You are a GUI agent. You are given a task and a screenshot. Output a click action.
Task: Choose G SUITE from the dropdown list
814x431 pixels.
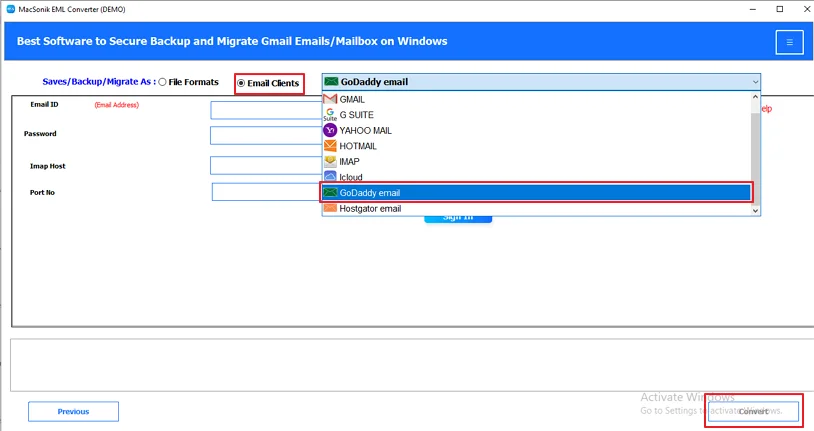click(x=537, y=115)
